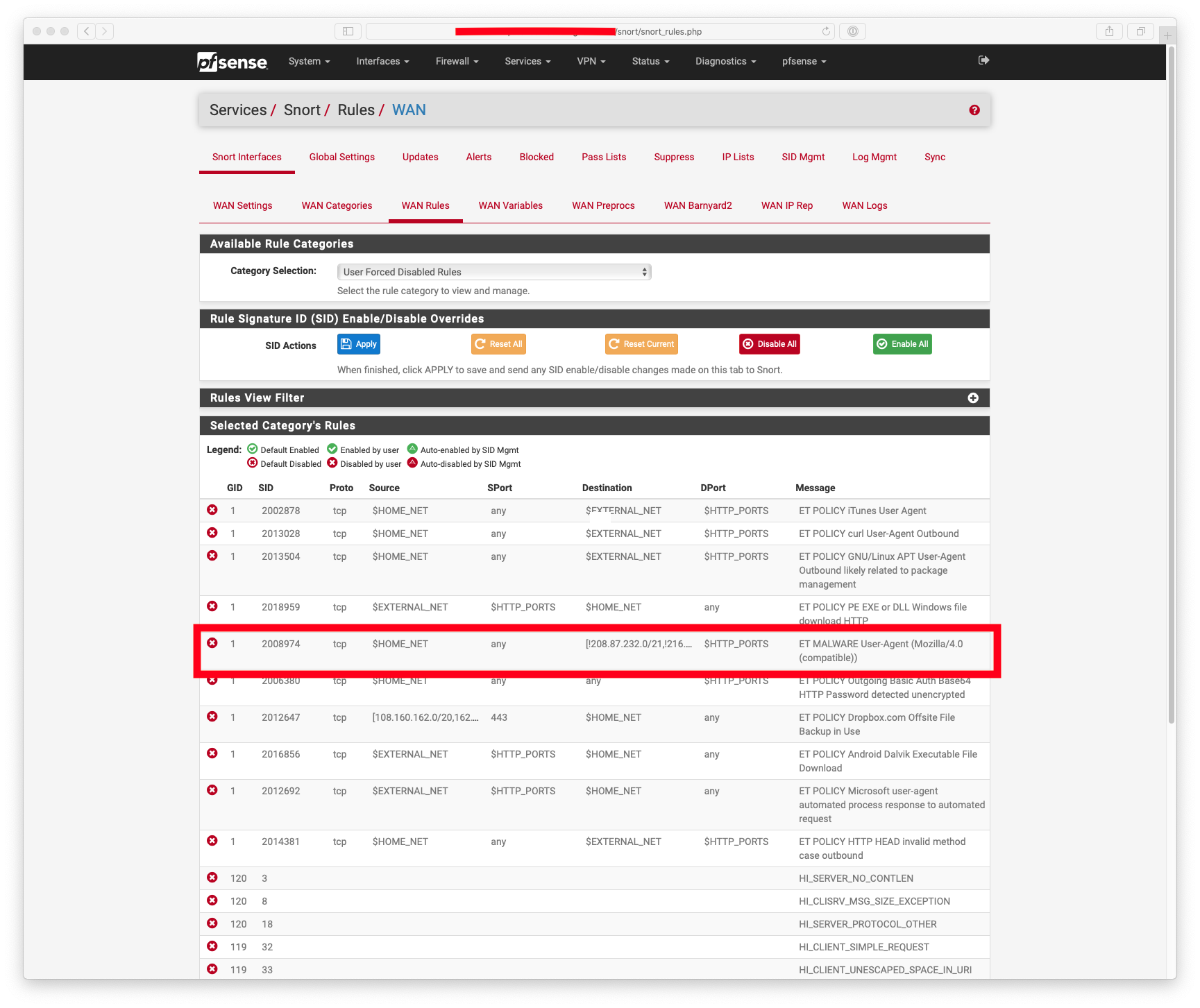Open the Suppress page
The width and height of the screenshot is (1200, 1008).
(673, 157)
